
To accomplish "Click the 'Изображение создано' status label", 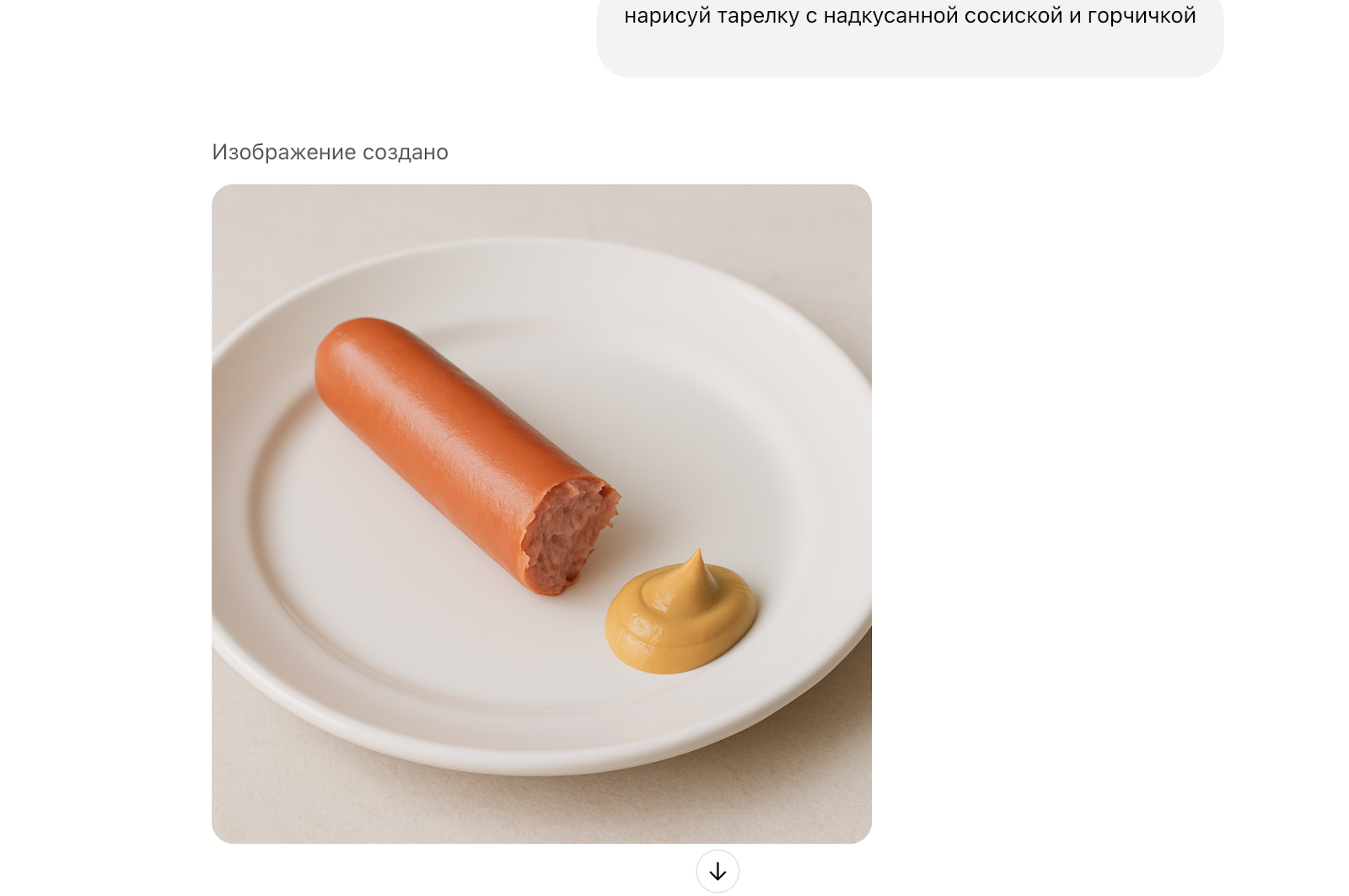I will [330, 152].
